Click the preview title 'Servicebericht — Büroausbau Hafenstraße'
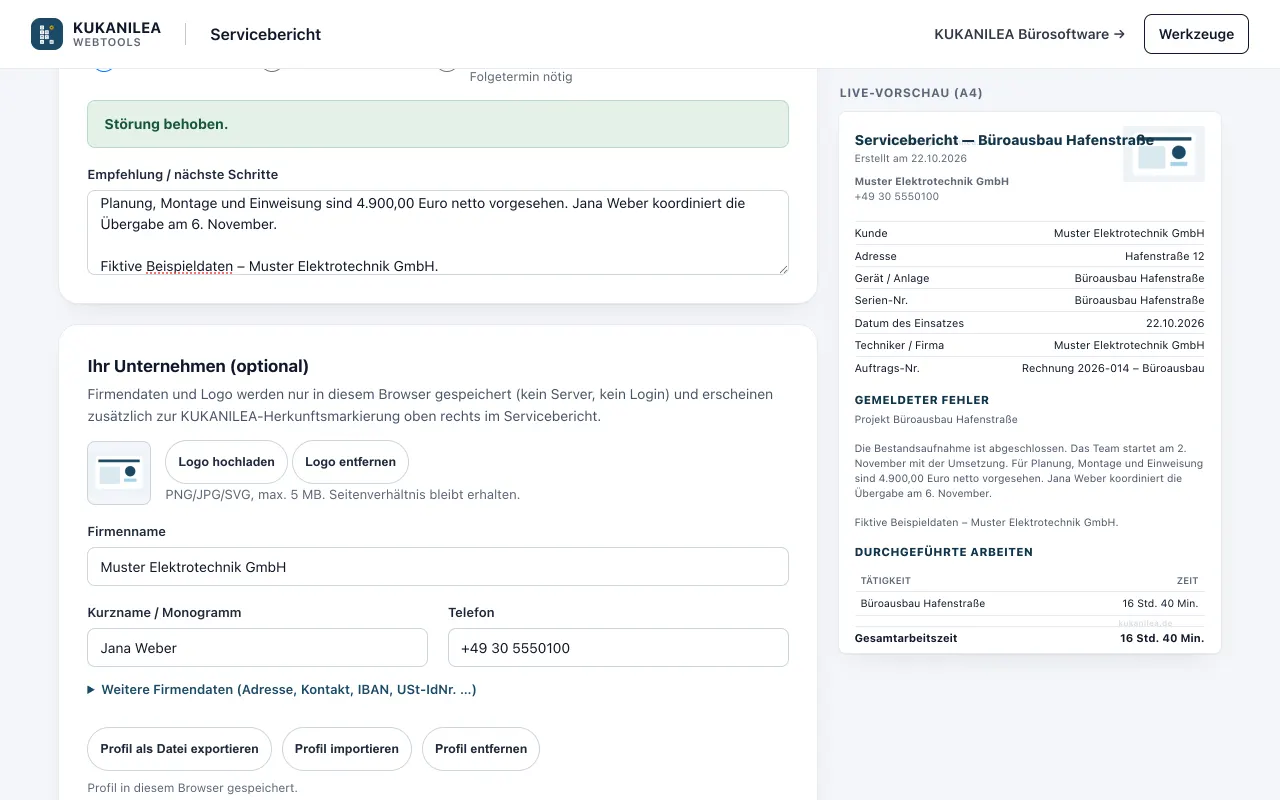Viewport: 1280px width, 800px height. (1004, 141)
